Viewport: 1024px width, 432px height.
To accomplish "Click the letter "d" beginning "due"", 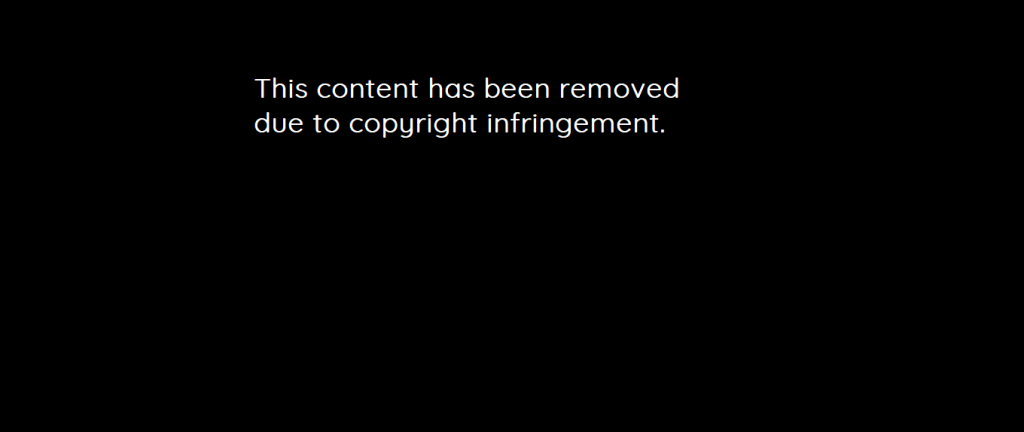I will pos(262,123).
